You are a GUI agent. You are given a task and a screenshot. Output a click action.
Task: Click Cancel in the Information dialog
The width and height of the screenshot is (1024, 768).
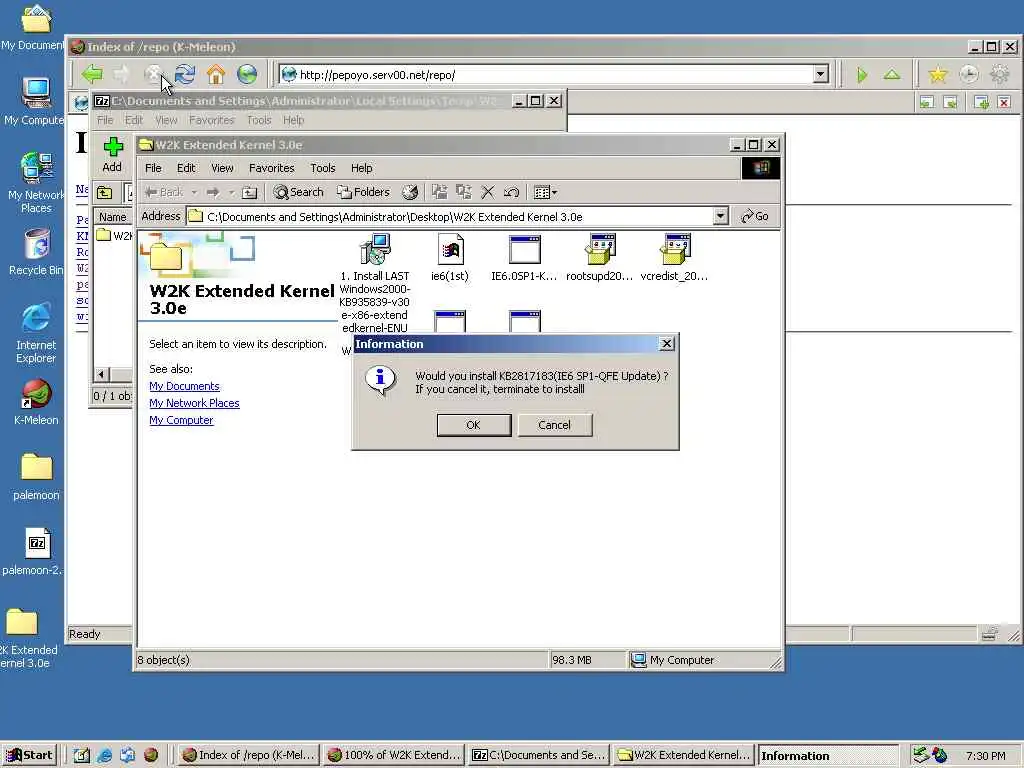coord(554,425)
